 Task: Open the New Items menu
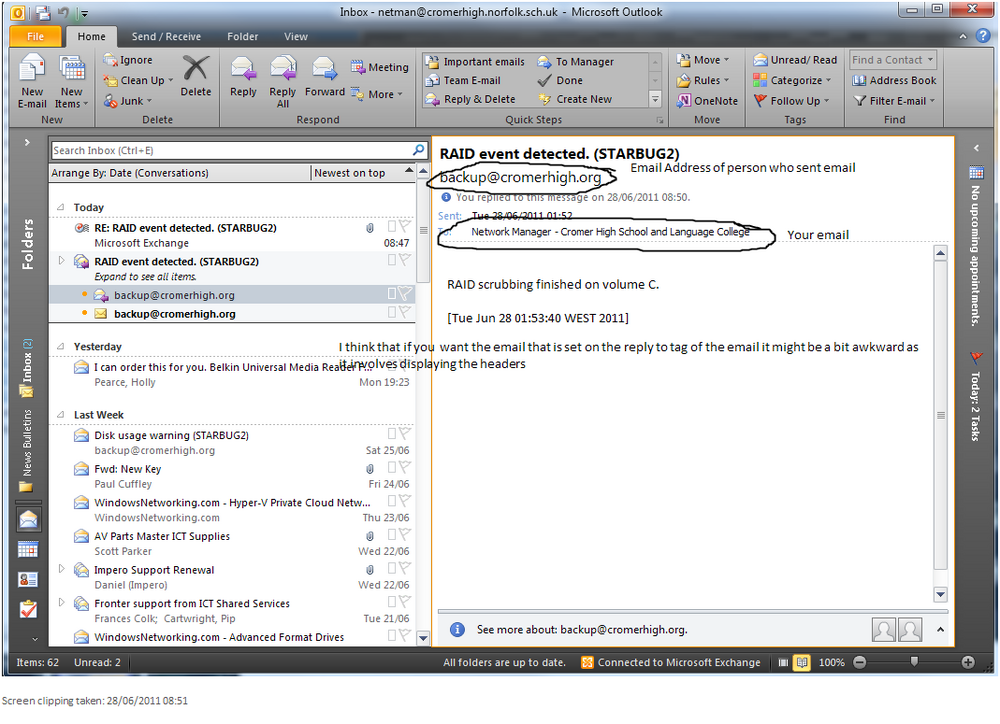71,82
